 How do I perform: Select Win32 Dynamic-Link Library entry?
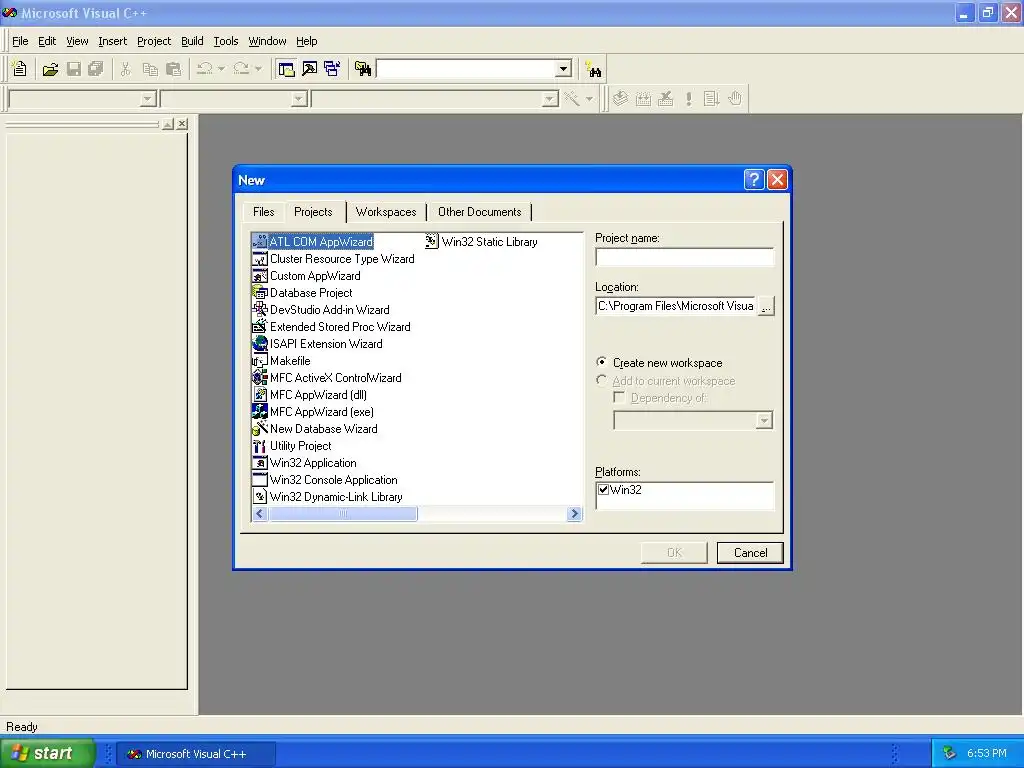tap(328, 496)
